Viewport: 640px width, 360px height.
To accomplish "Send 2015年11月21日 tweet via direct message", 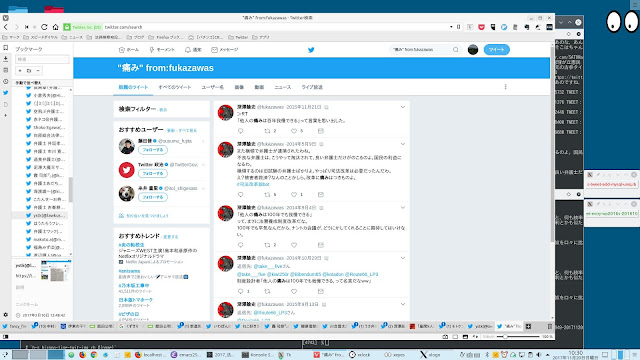I will tap(321, 131).
